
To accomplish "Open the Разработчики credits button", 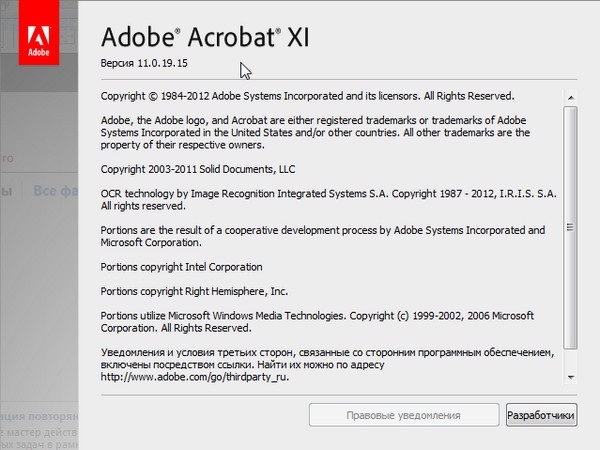I will click(x=541, y=415).
